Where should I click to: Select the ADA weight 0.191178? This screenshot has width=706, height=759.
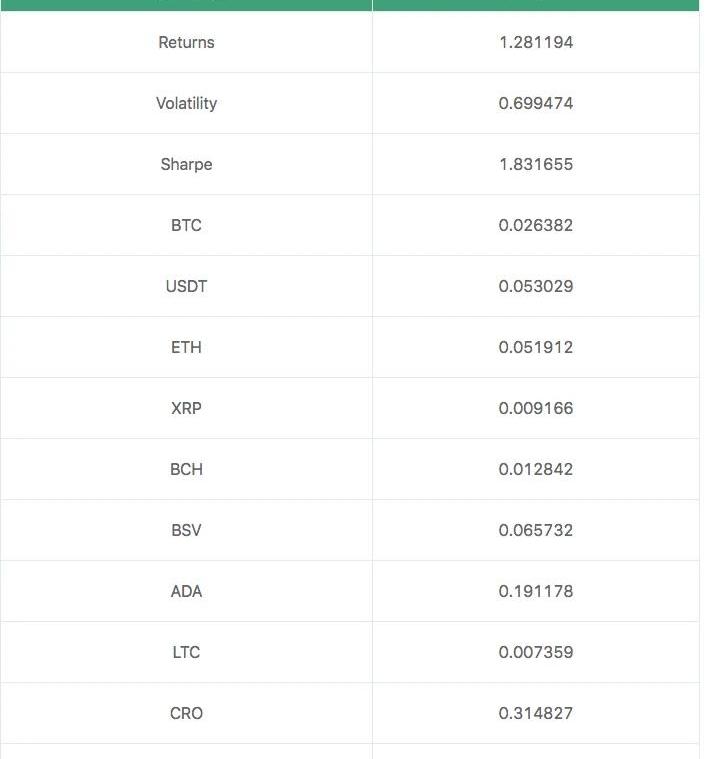point(535,591)
